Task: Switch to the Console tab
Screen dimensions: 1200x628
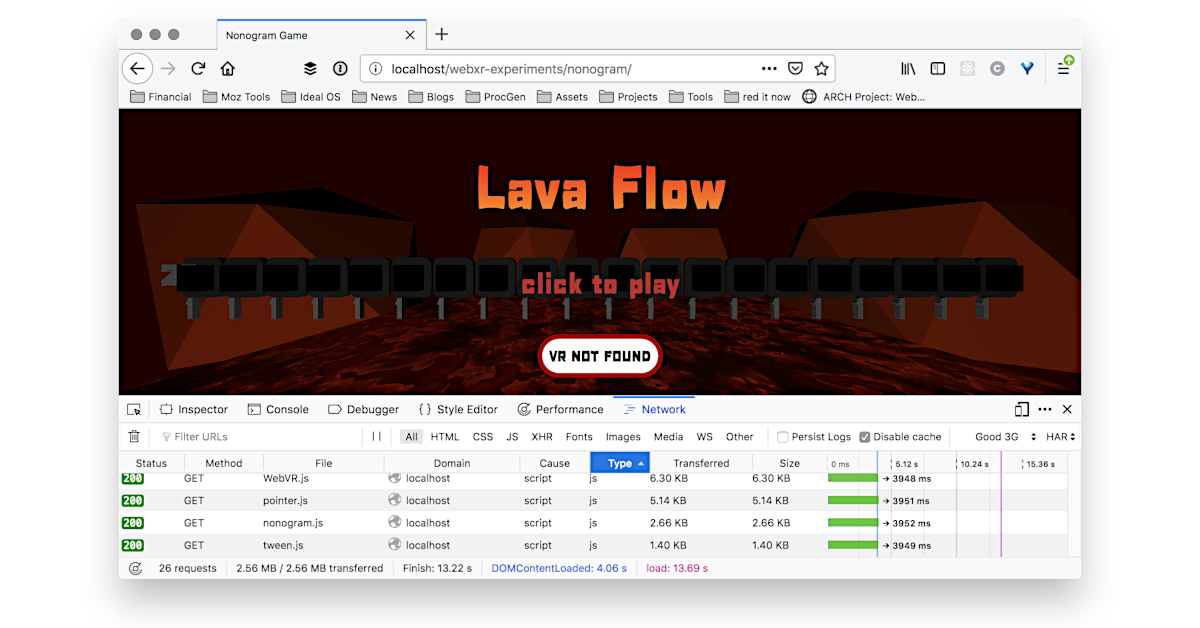Action: coord(279,409)
